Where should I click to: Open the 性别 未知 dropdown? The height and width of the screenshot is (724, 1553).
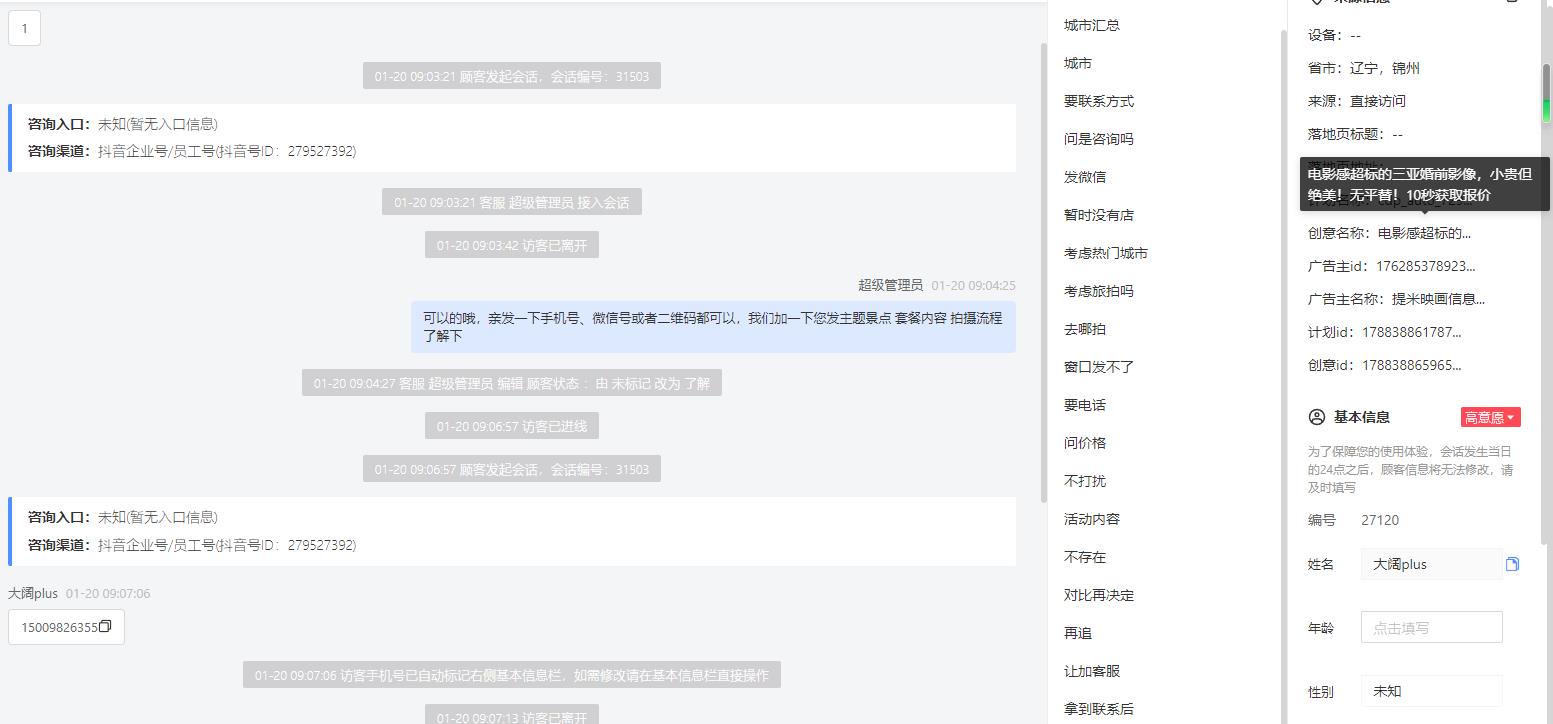click(x=1431, y=691)
